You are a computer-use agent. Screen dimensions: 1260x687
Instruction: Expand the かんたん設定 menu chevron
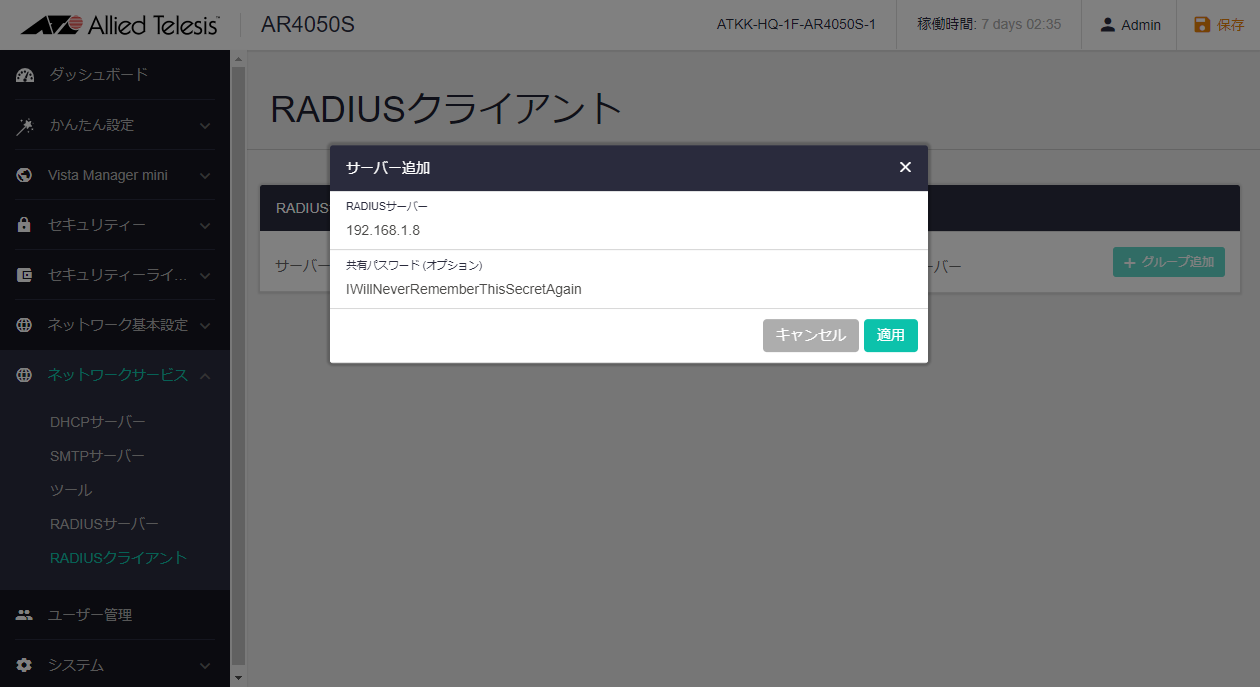[x=204, y=126]
